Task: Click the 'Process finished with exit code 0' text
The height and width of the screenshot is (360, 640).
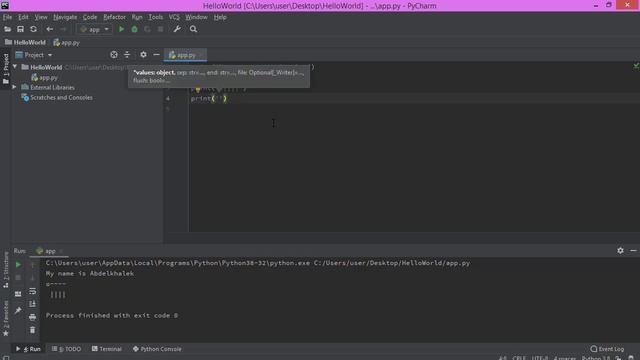Action: coord(112,316)
